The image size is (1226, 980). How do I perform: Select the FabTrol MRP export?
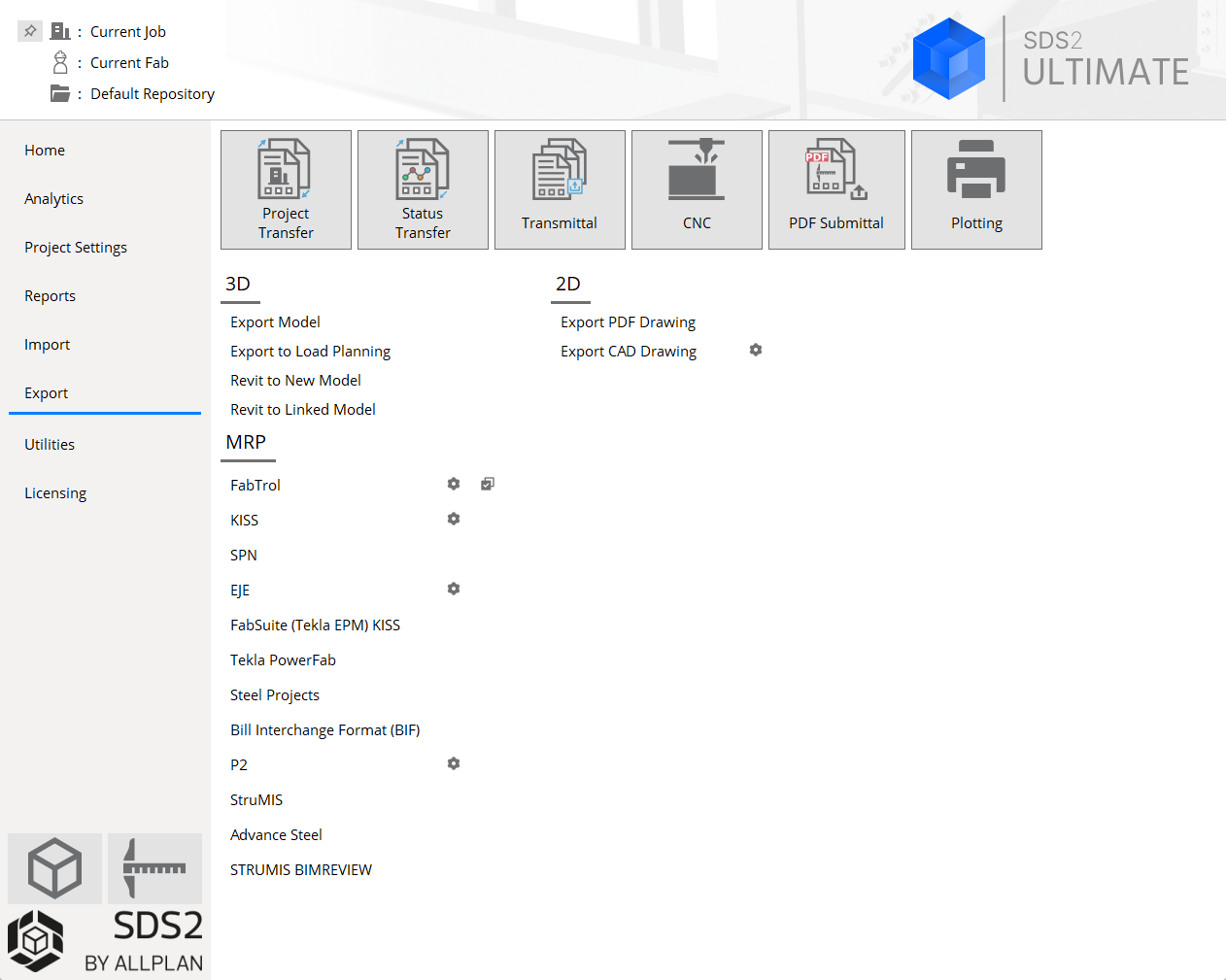click(255, 486)
